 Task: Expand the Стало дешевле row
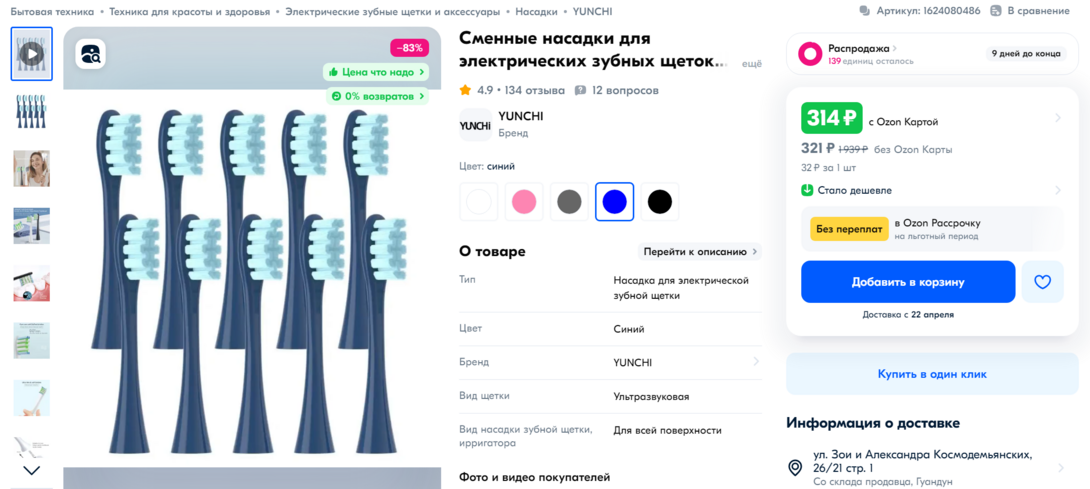[932, 190]
